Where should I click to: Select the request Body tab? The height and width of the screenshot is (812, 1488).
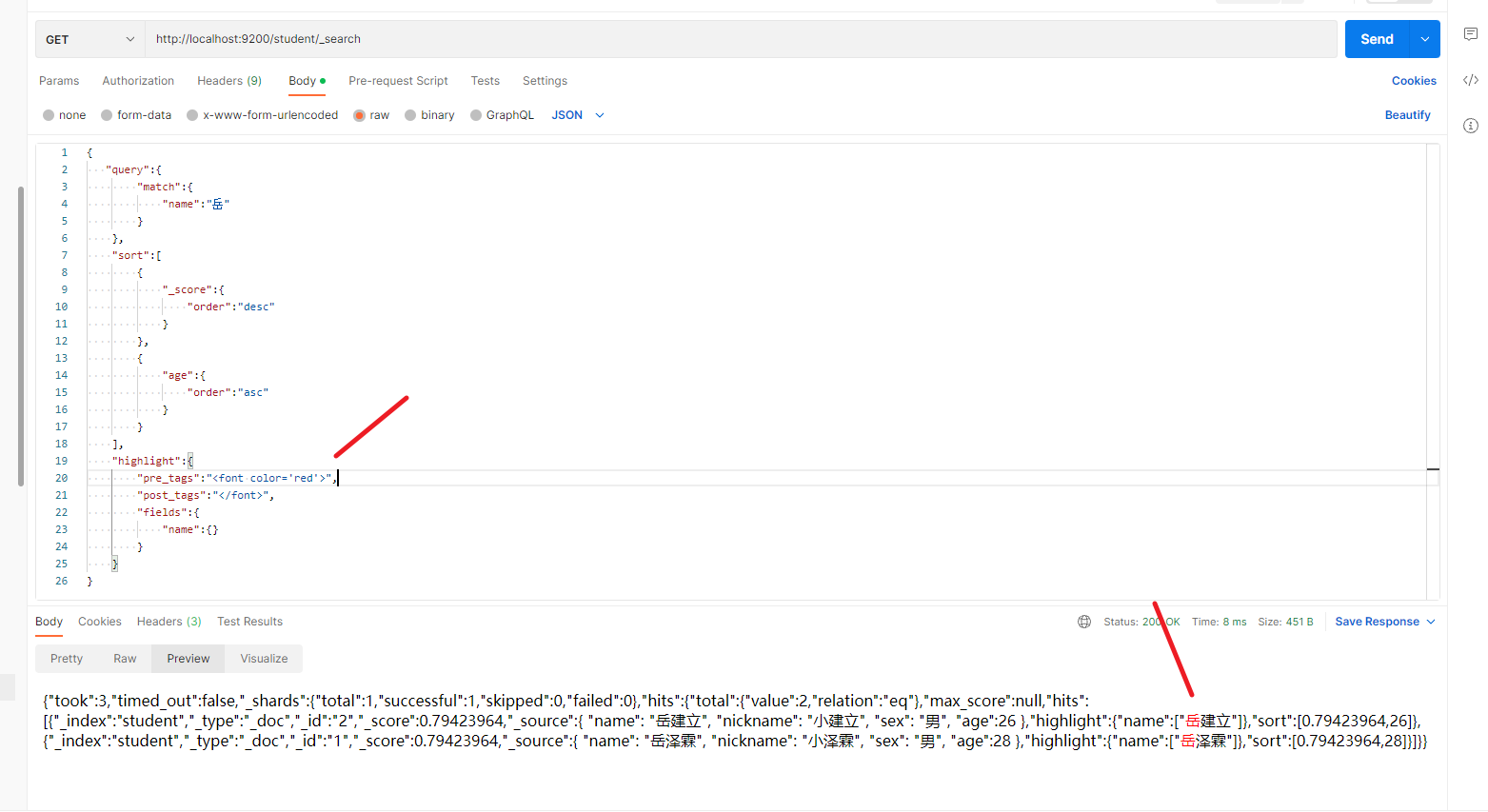click(307, 81)
